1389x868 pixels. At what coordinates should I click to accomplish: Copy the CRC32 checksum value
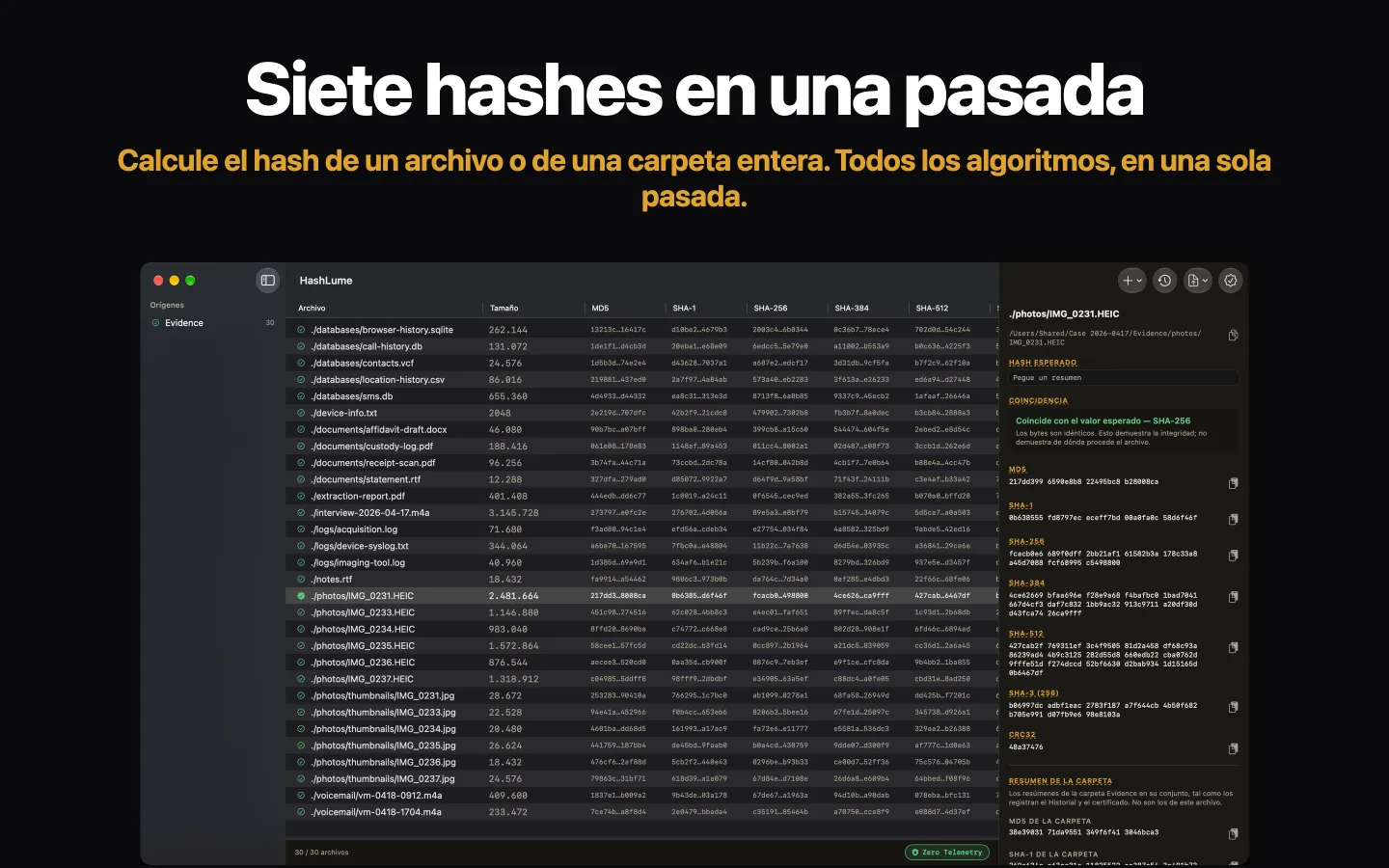point(1233,748)
